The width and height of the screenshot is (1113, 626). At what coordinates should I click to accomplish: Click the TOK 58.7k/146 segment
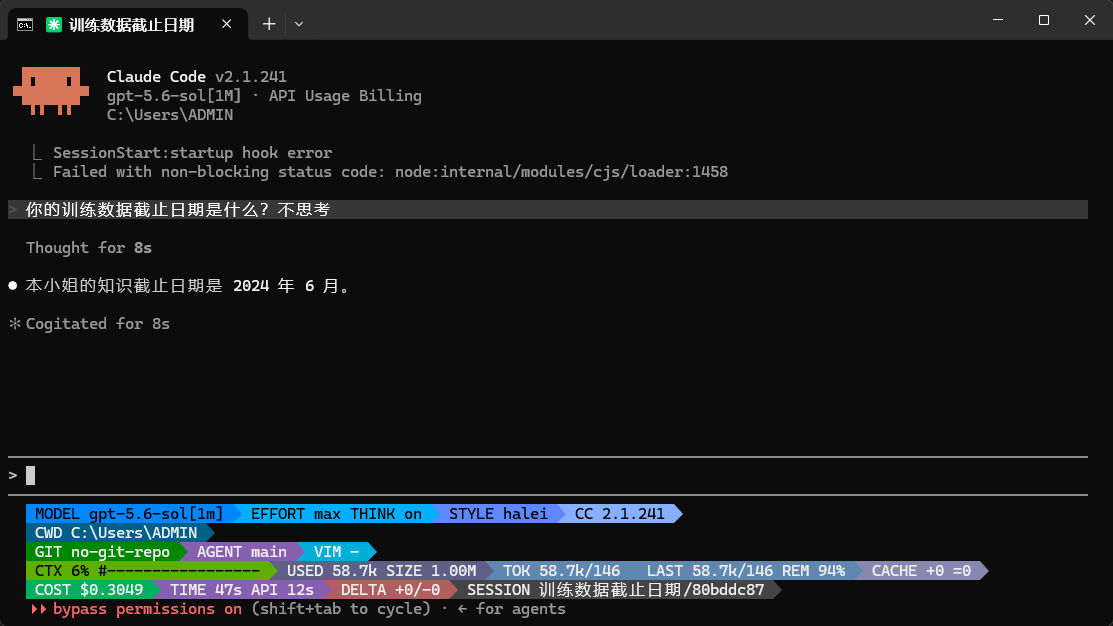coord(561,571)
